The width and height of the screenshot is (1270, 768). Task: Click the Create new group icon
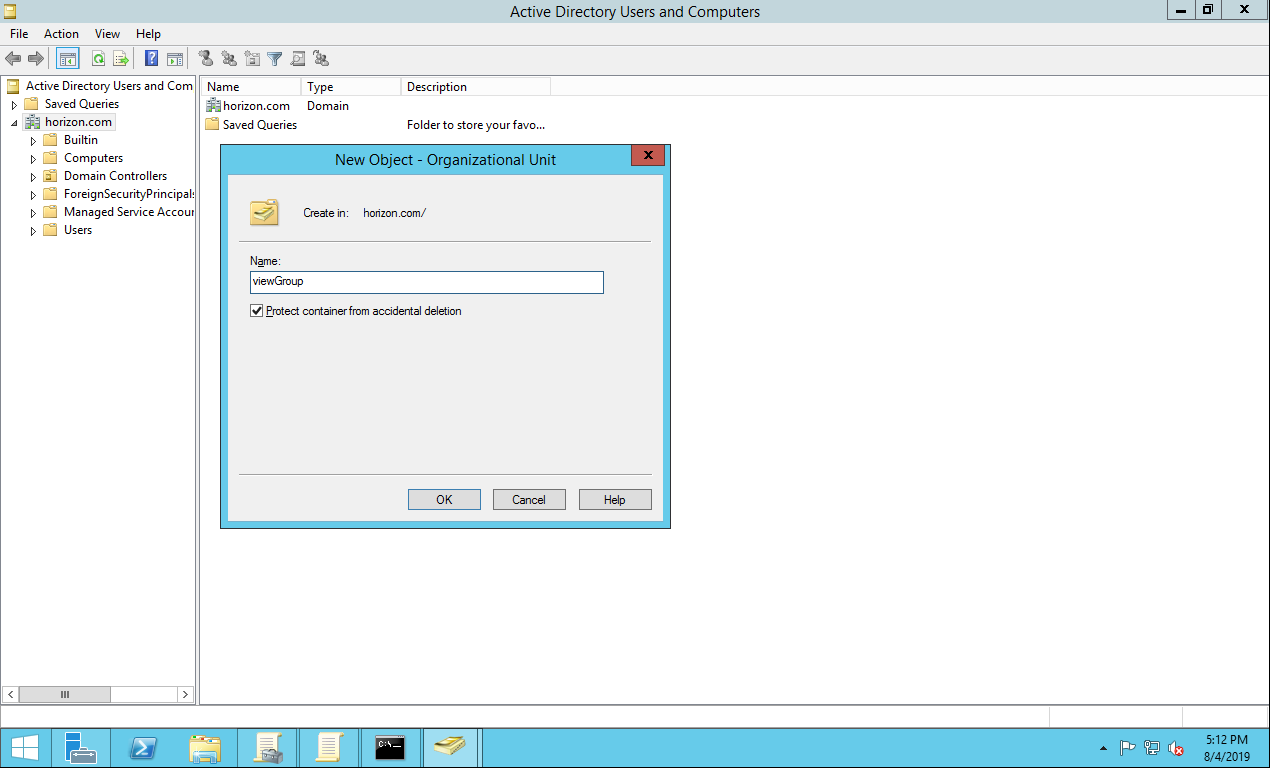coord(229,59)
